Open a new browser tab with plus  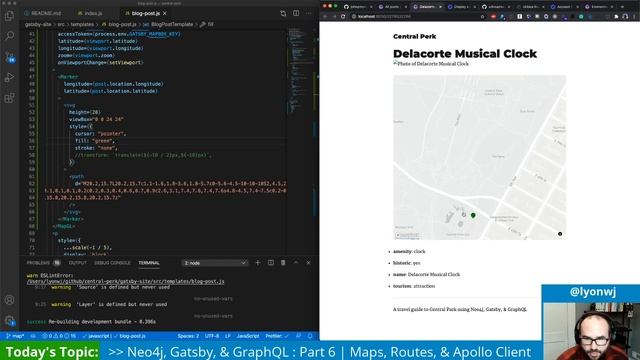coord(623,7)
